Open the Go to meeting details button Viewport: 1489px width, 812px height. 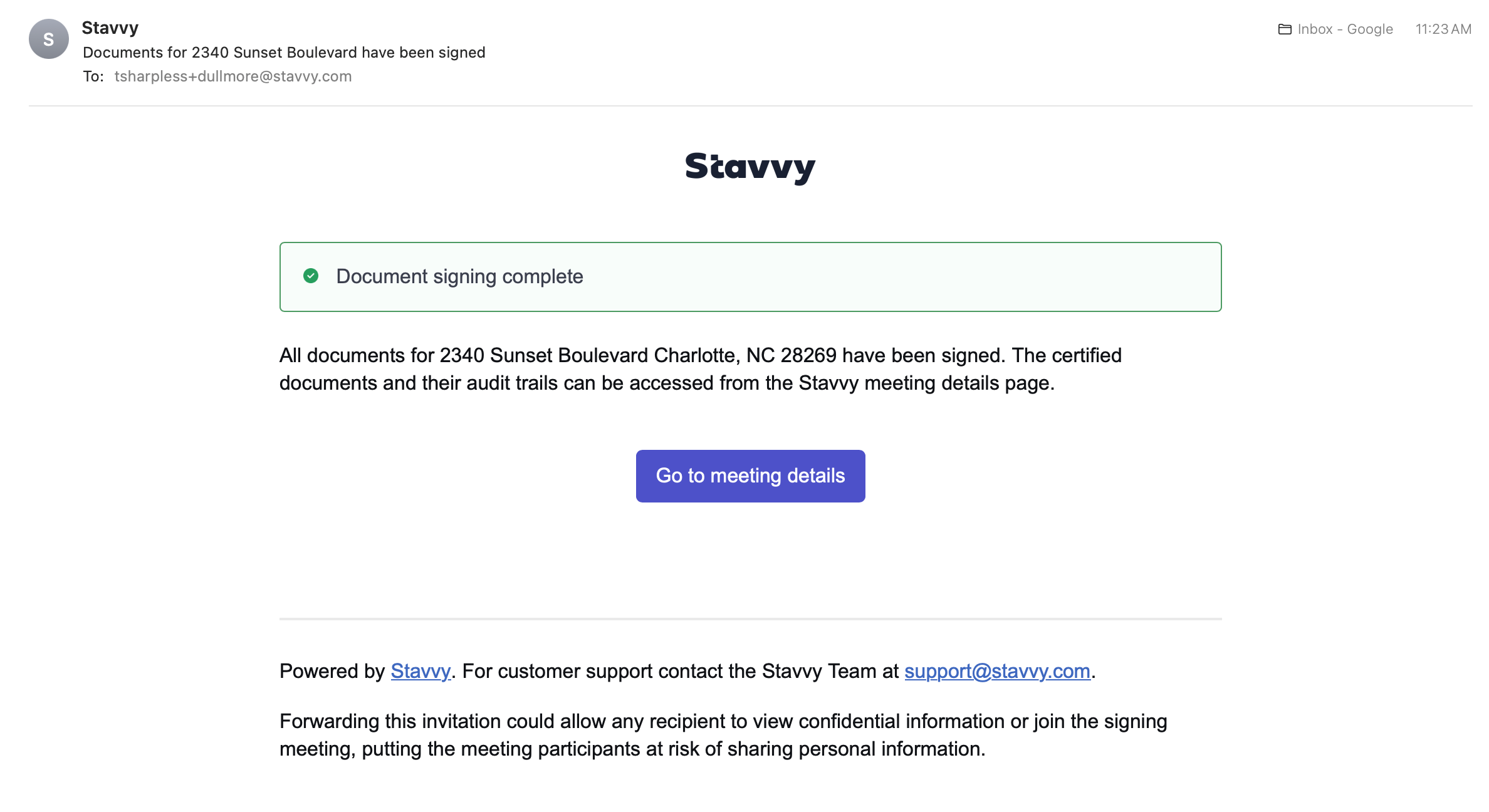point(750,476)
